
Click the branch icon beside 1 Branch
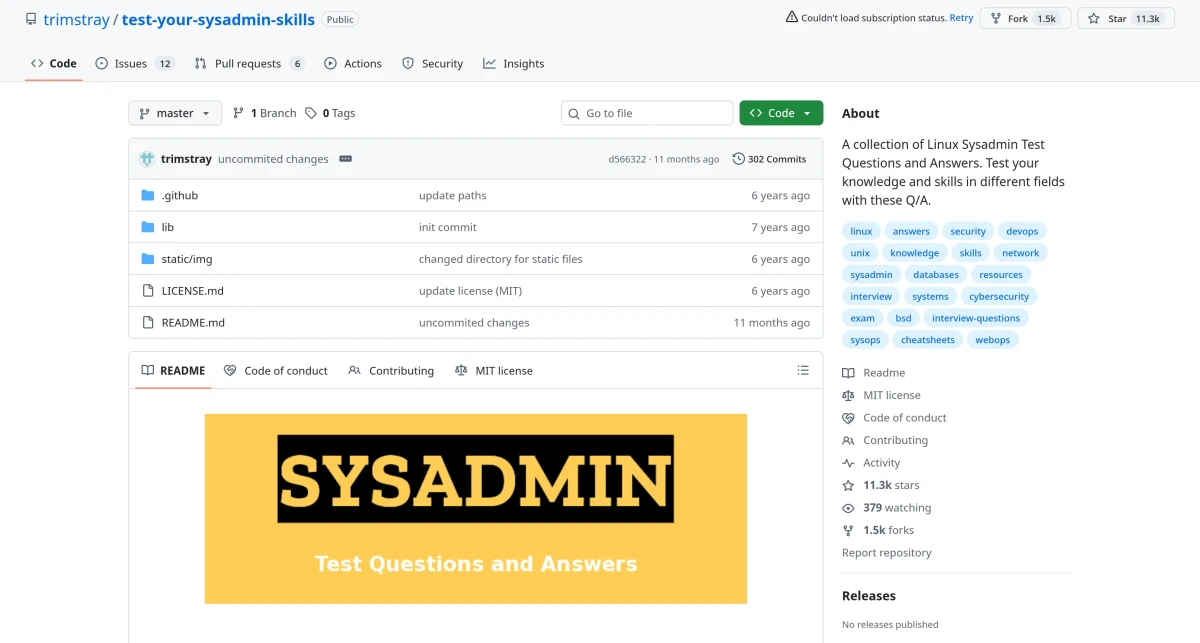tap(239, 113)
